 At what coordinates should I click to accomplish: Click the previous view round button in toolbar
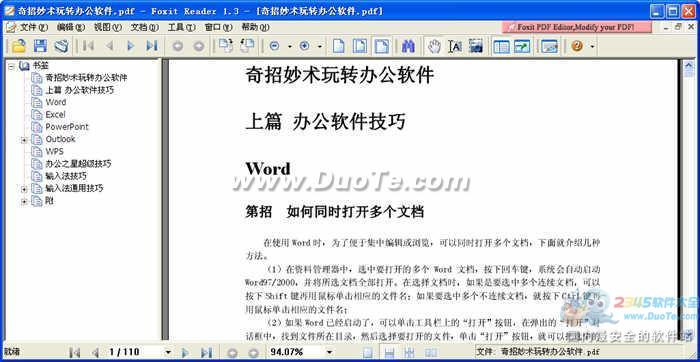(x=178, y=46)
